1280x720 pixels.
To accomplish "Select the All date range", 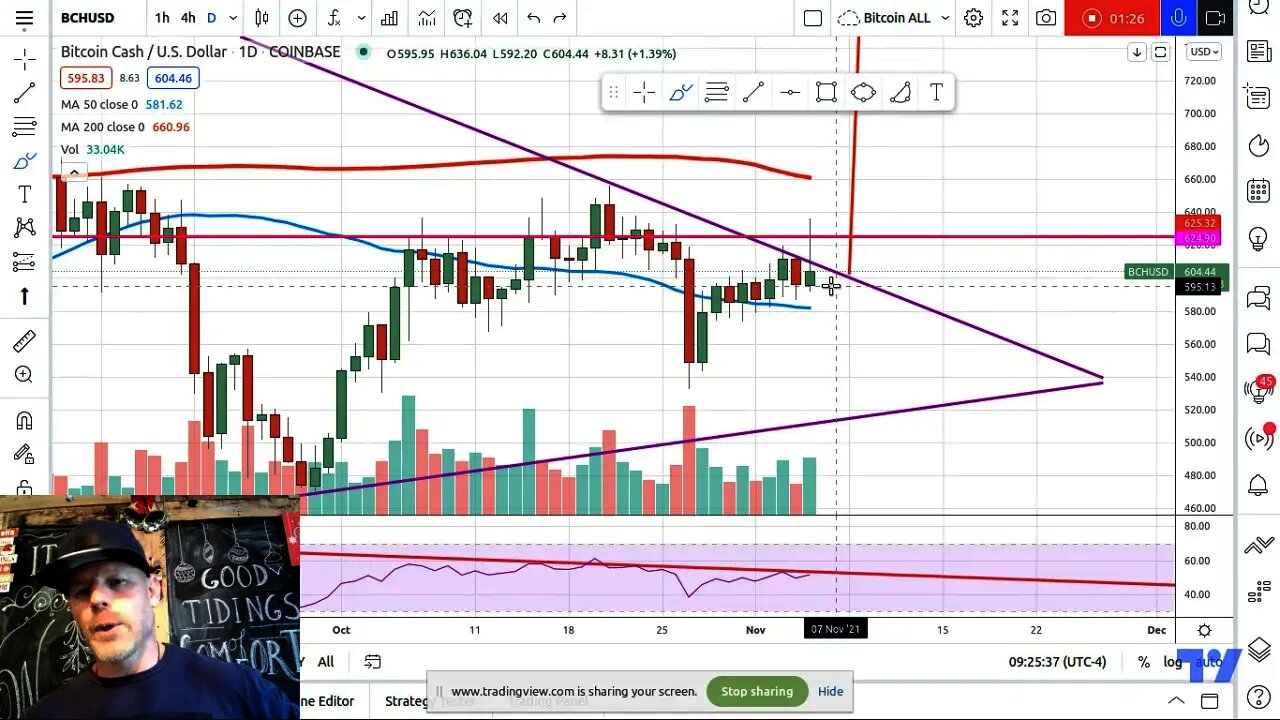I will coord(326,662).
